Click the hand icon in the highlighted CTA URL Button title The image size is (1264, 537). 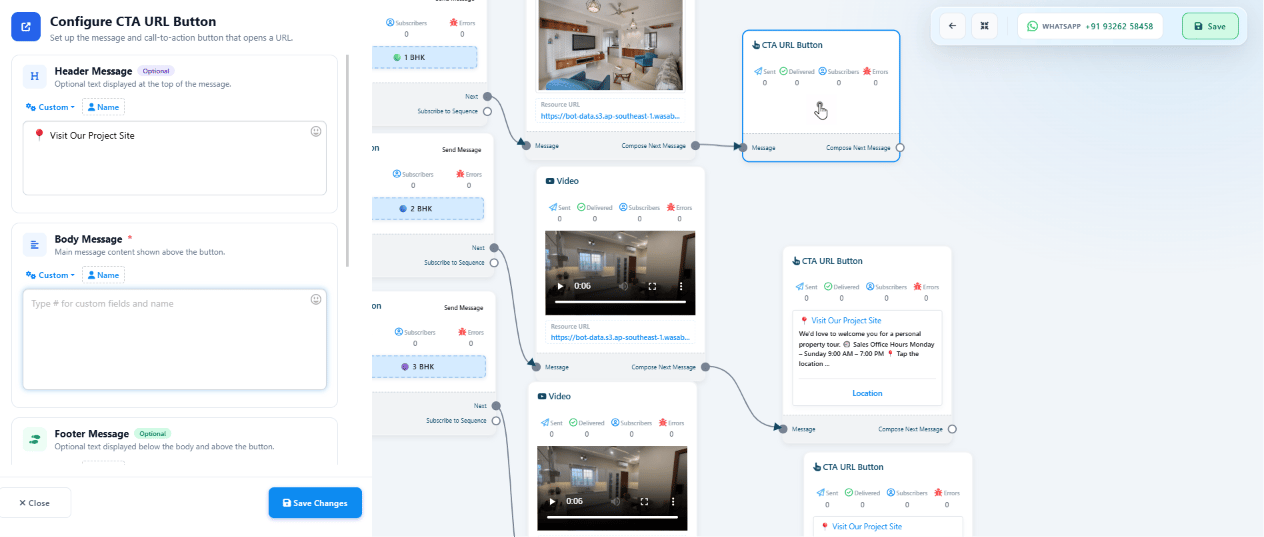tap(756, 45)
